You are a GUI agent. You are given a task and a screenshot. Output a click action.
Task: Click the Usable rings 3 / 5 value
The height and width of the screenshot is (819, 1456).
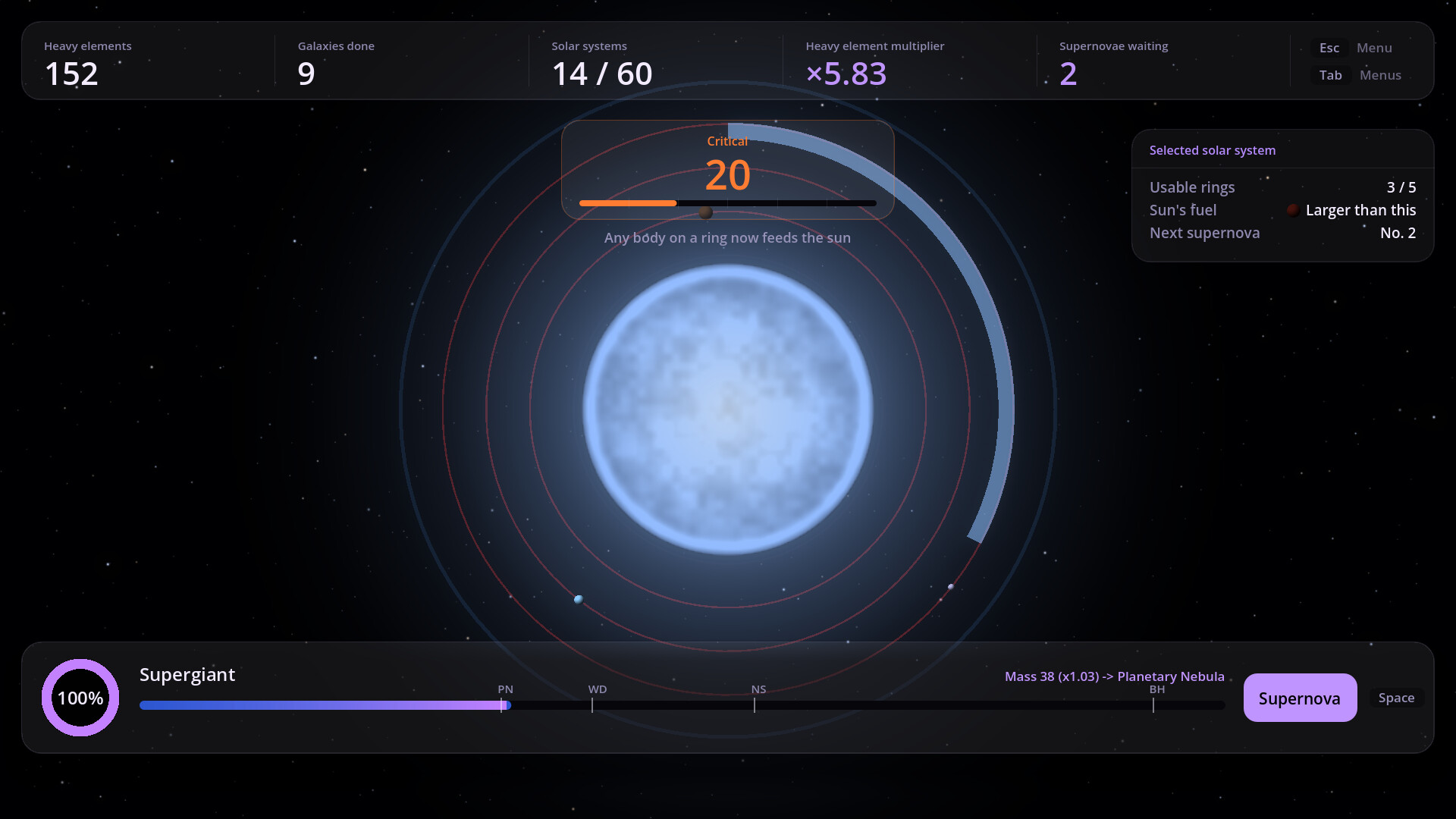click(1401, 187)
